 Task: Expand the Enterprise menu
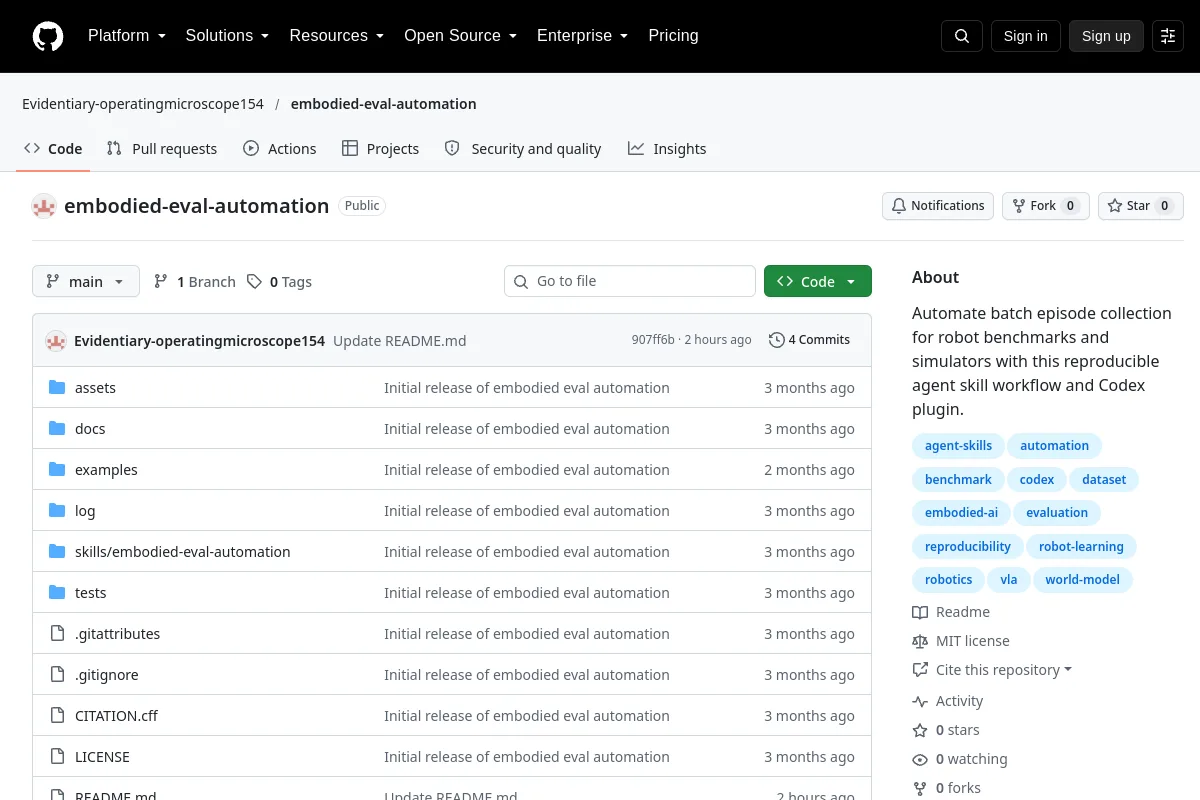[583, 36]
